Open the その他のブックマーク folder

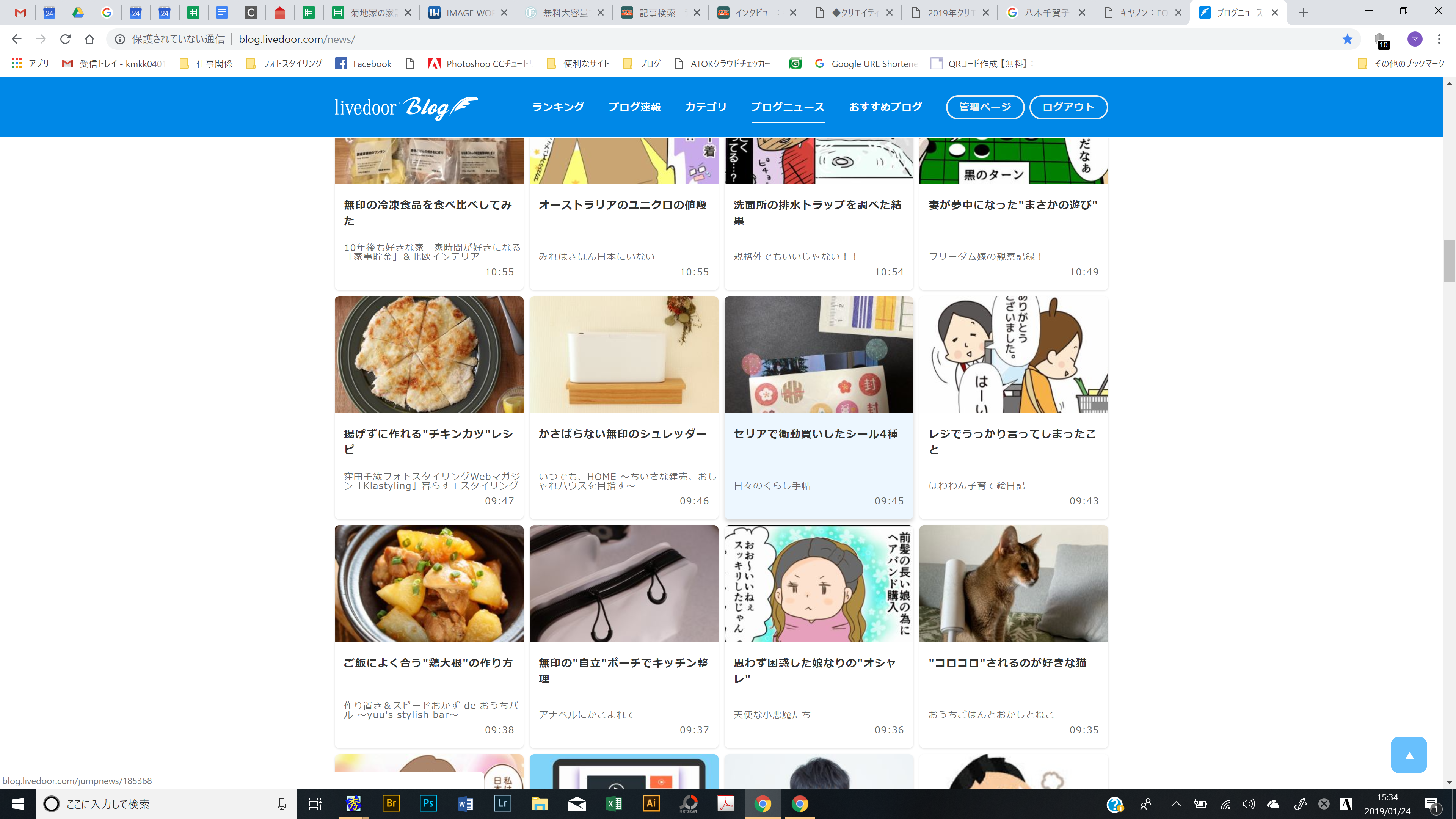point(1401,63)
